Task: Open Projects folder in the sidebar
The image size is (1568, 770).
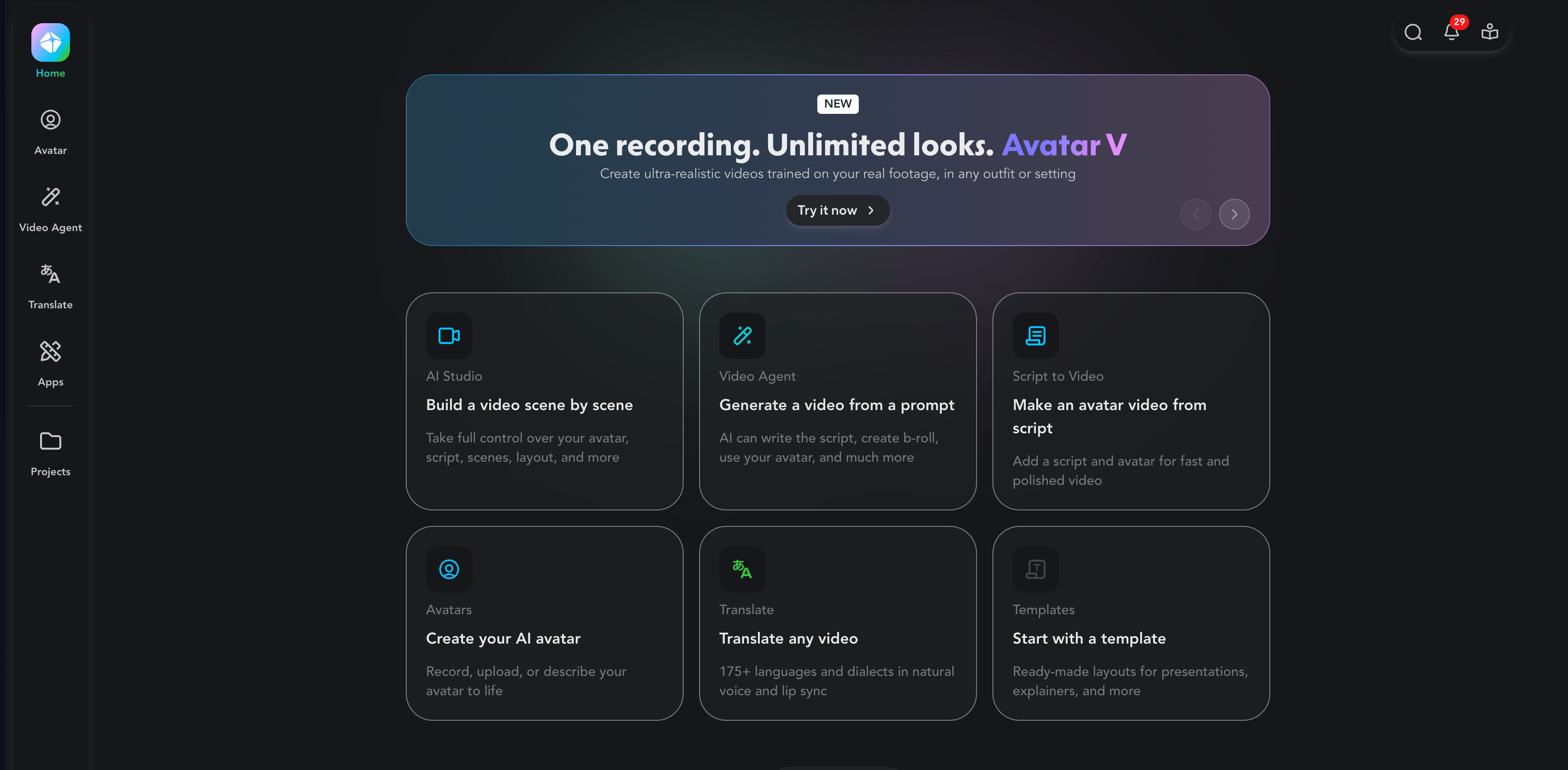Action: pos(51,454)
